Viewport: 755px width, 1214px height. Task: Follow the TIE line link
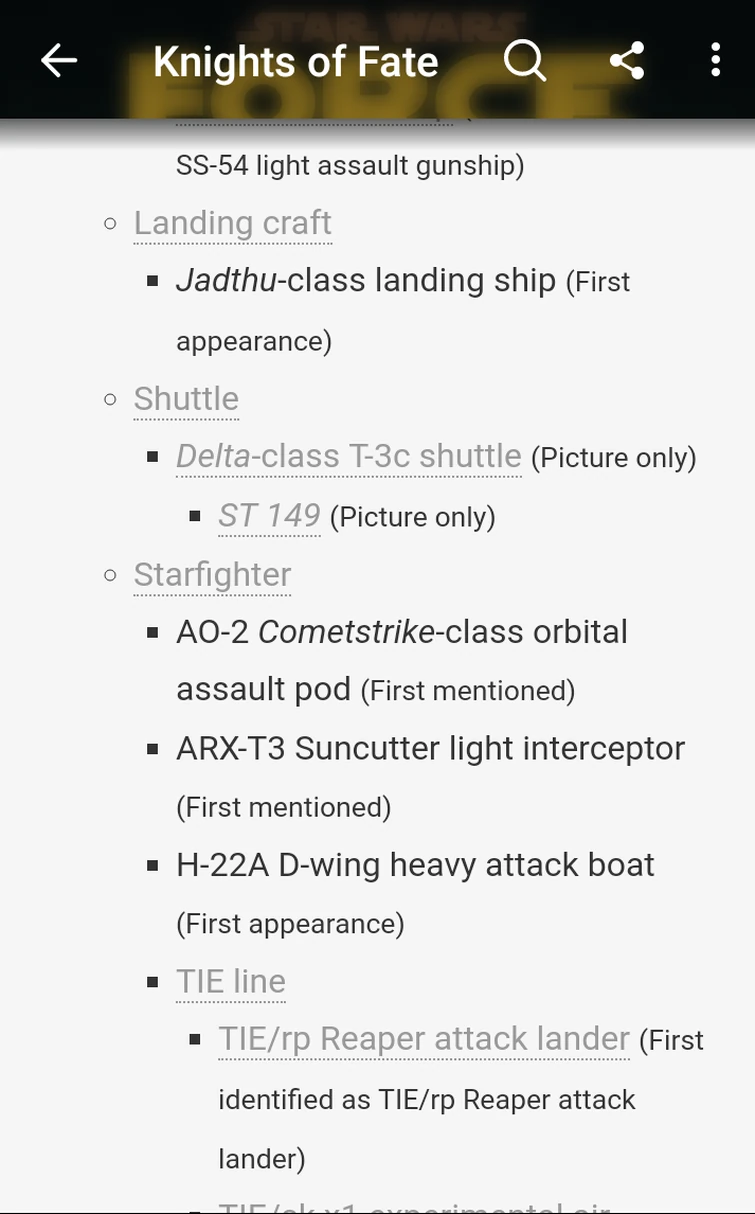(x=231, y=981)
